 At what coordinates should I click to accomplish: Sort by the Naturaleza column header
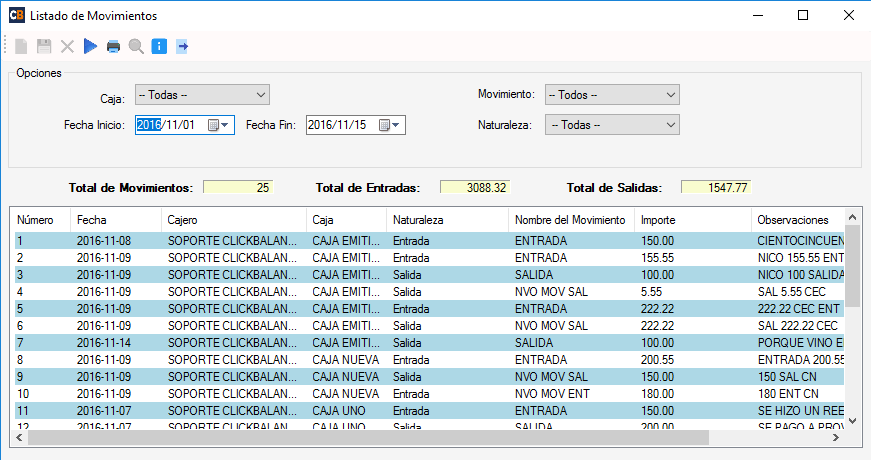tap(447, 220)
